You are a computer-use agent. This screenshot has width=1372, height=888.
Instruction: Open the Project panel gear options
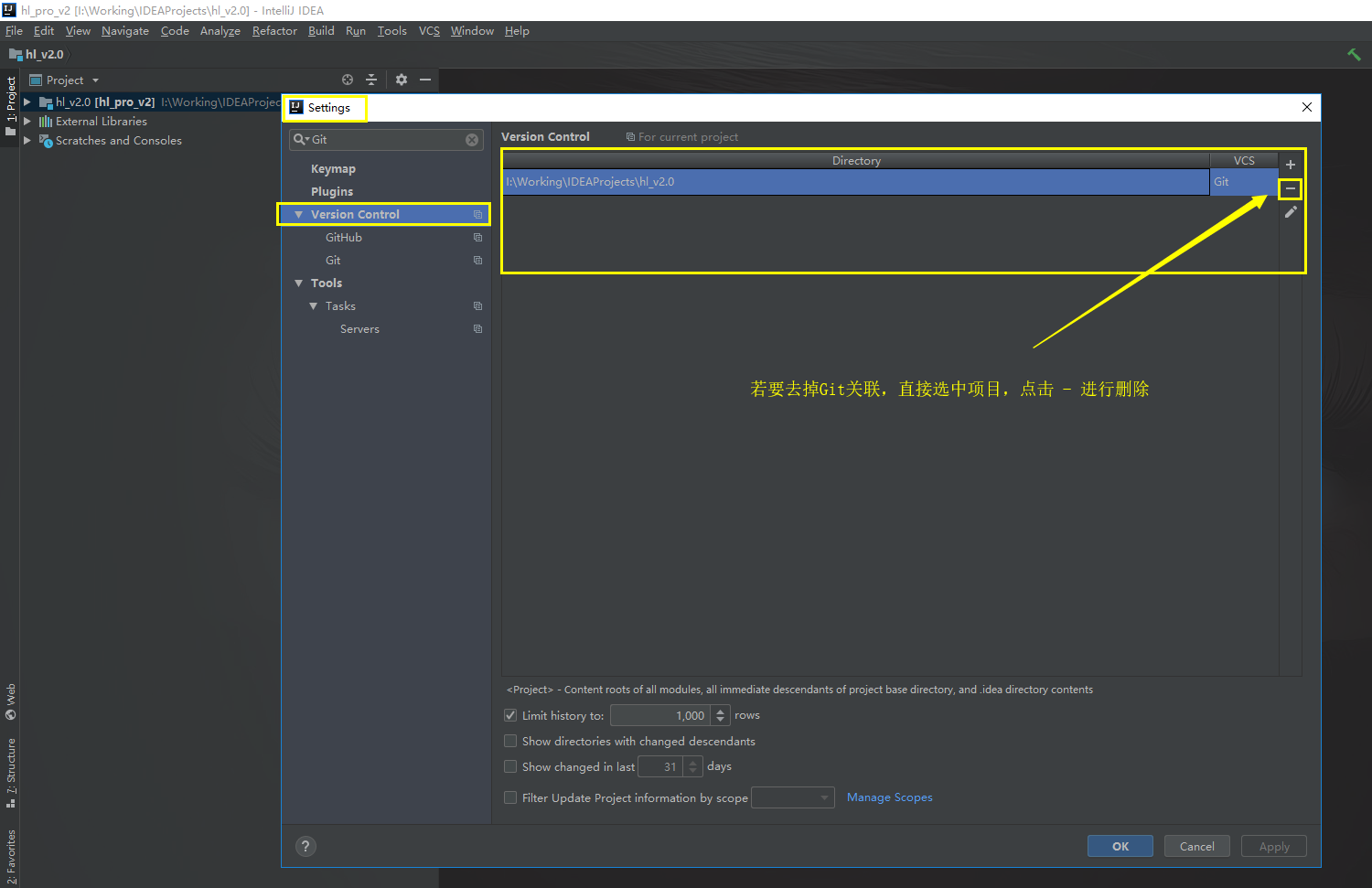402,80
